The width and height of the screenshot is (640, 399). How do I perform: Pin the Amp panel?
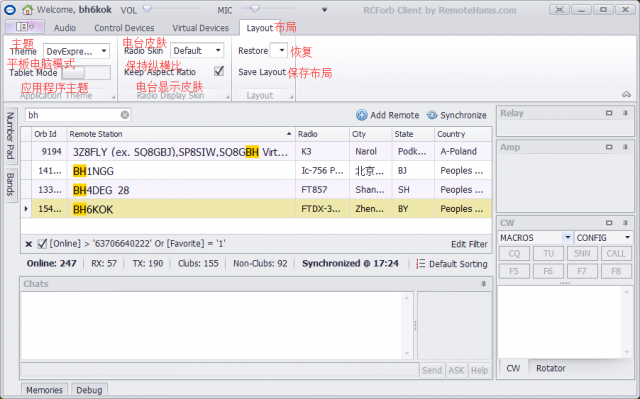(625, 147)
